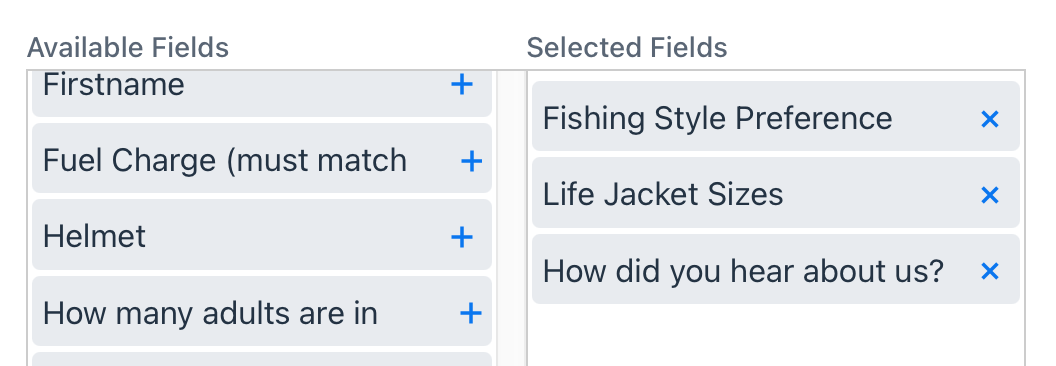This screenshot has height=366, width=1056.
Task: Add the Helmet field via plus icon
Action: [461, 237]
